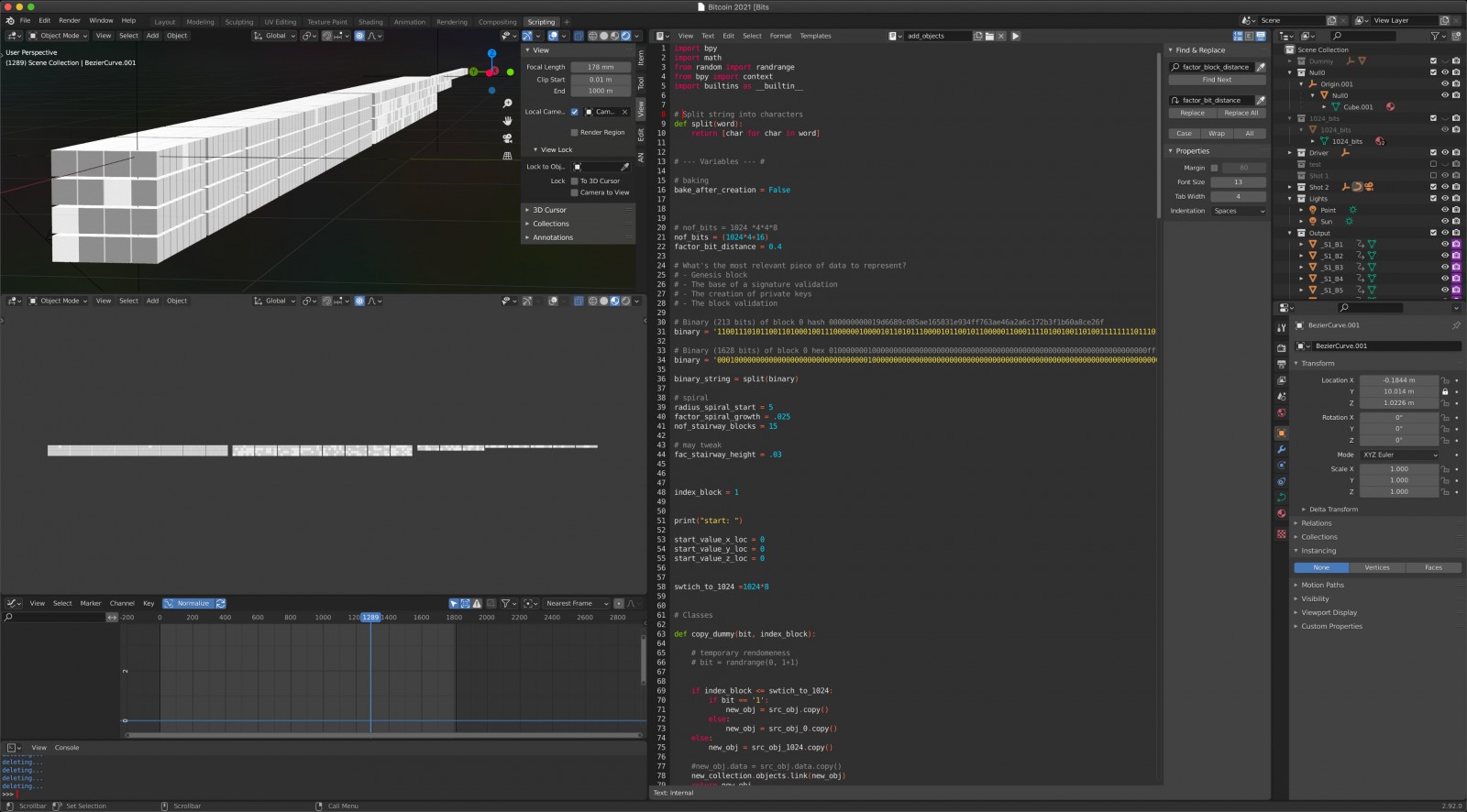Click the Focal Length field
Screen dimensions: 1467x812
tap(601, 67)
